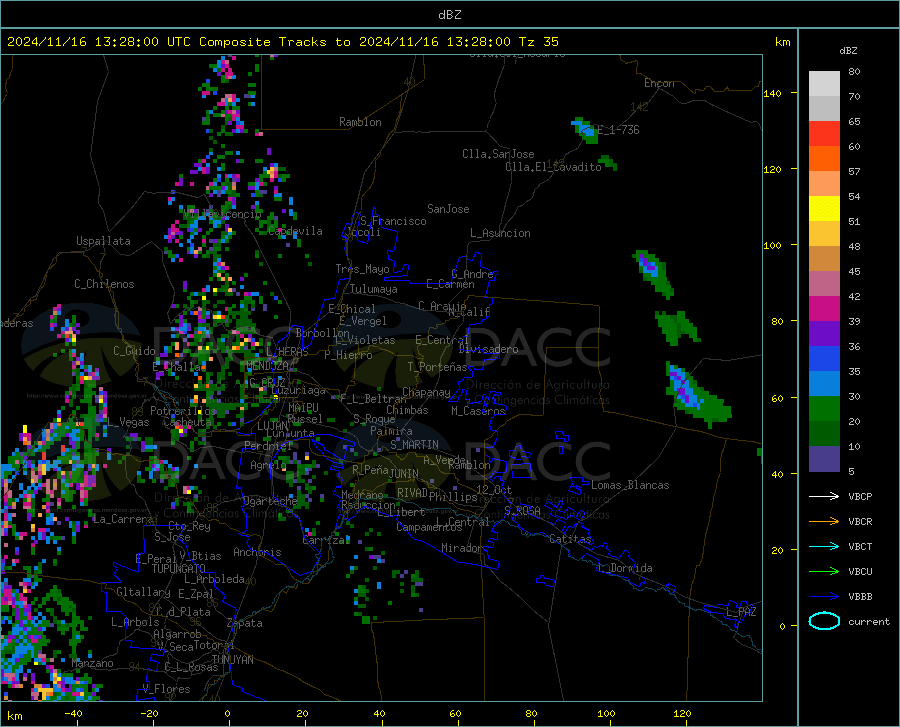Image resolution: width=900 pixels, height=727 pixels.
Task: Click the 'L_PAZ' map label
Action: (x=741, y=612)
